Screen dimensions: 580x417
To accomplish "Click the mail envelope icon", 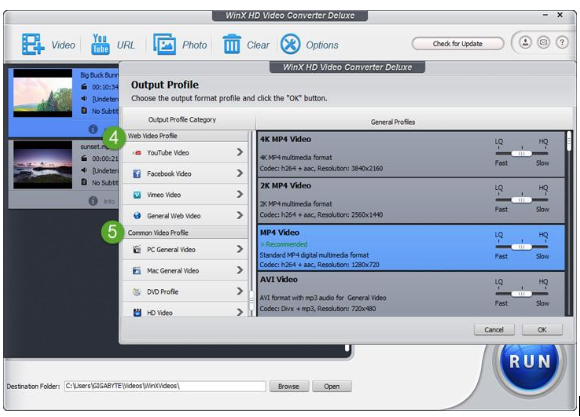I will coord(543,43).
